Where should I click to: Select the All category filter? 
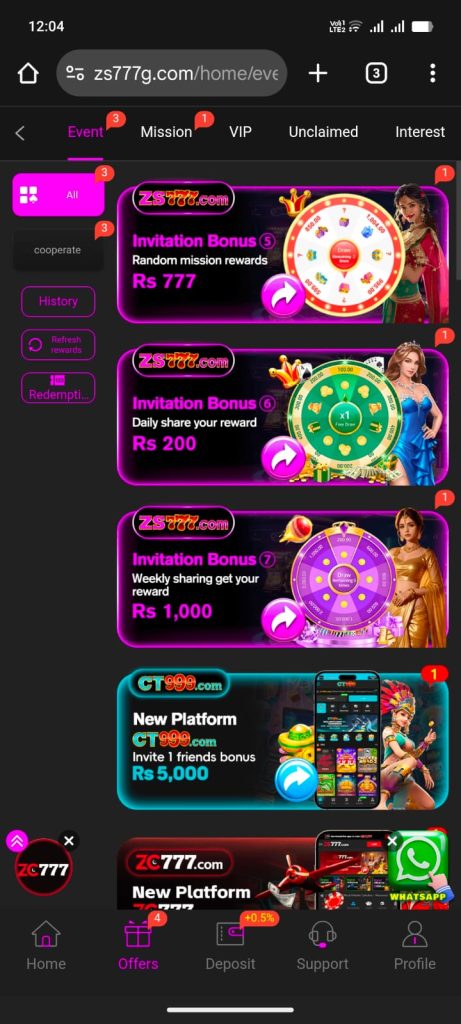point(58,195)
